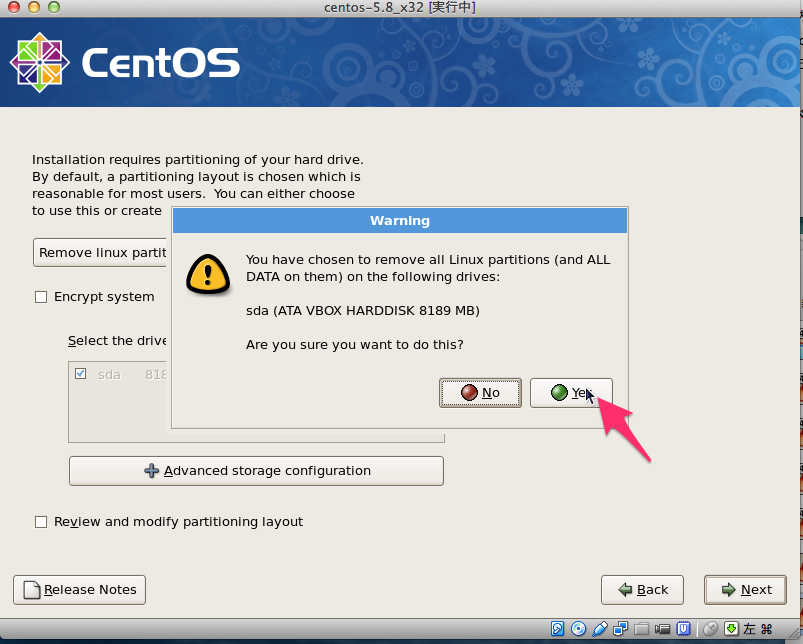803x644 pixels.
Task: Click the host key 左 ⌘ indicator
Action: [757, 629]
